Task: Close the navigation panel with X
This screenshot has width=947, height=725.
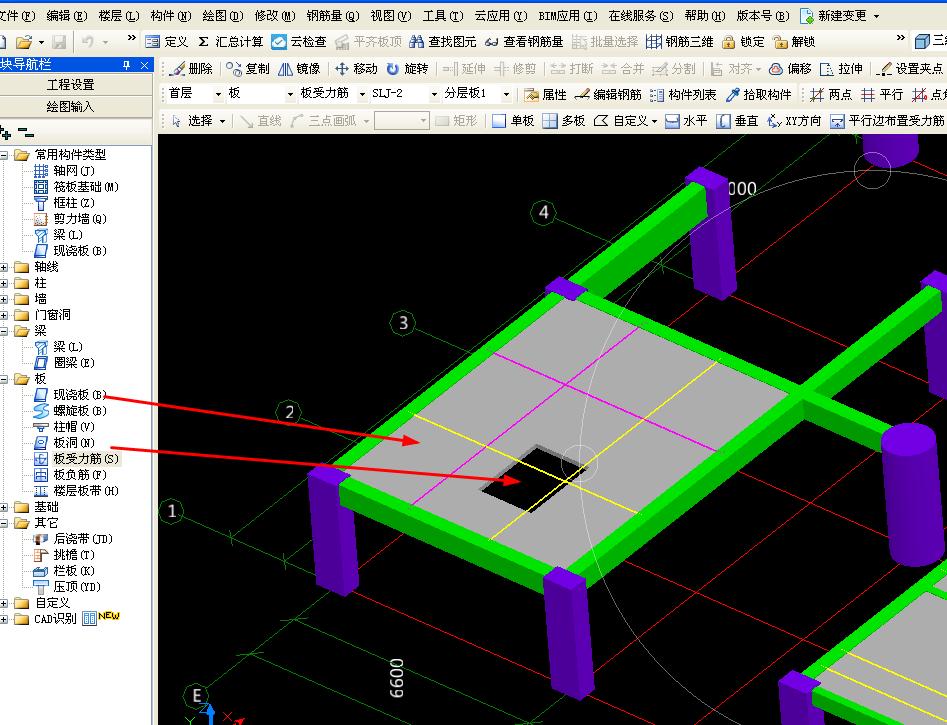Action: tap(144, 65)
